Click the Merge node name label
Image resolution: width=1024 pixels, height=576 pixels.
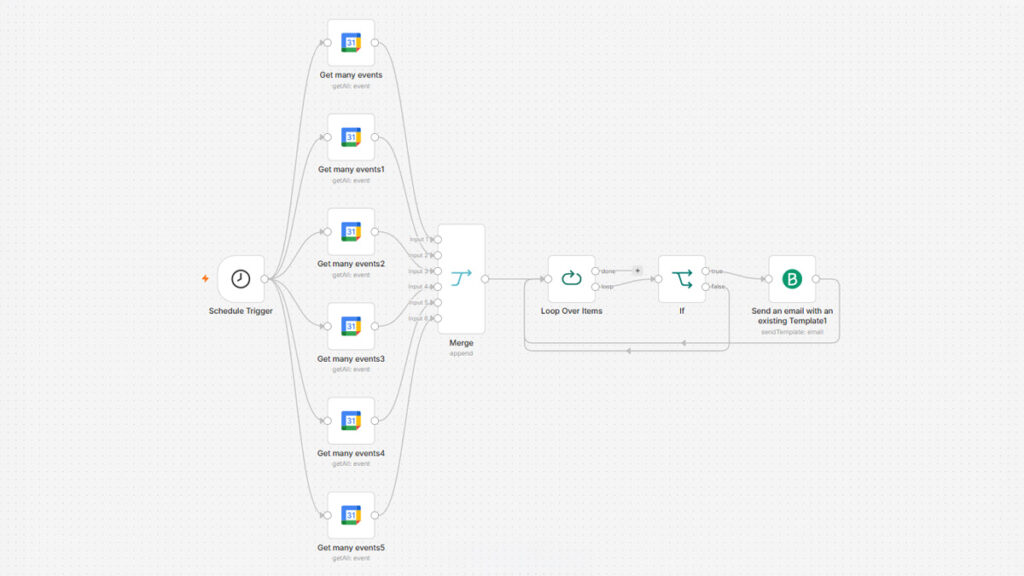[x=461, y=343]
